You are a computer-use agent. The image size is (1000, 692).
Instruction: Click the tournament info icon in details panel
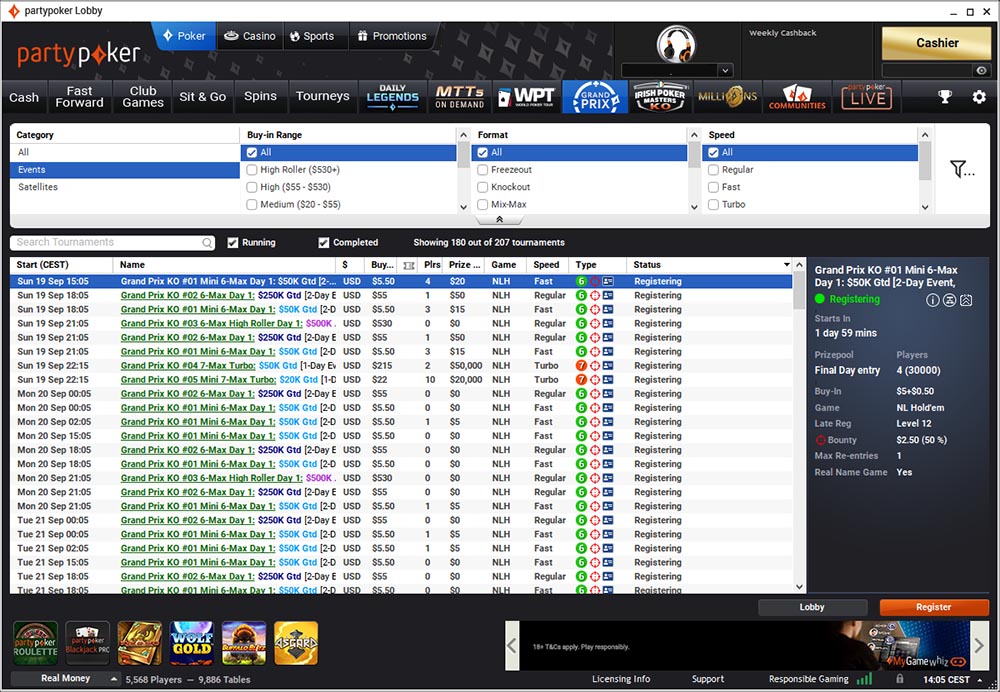932,300
